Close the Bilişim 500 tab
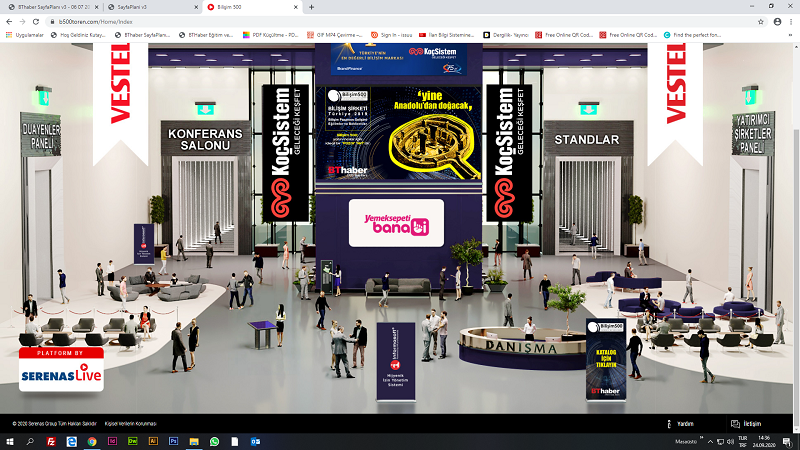The width and height of the screenshot is (800, 450). tap(295, 7)
